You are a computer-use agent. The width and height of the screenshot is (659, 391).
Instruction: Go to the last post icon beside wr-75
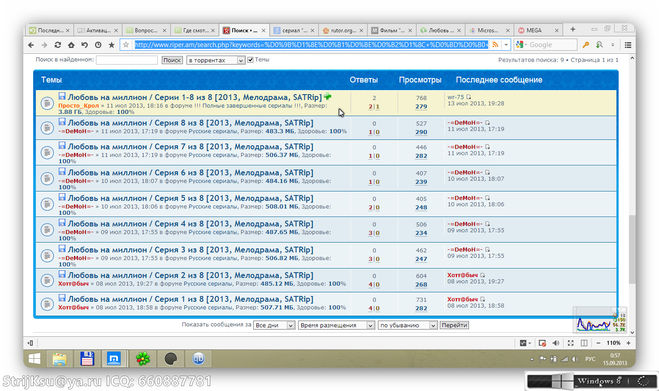coord(468,97)
